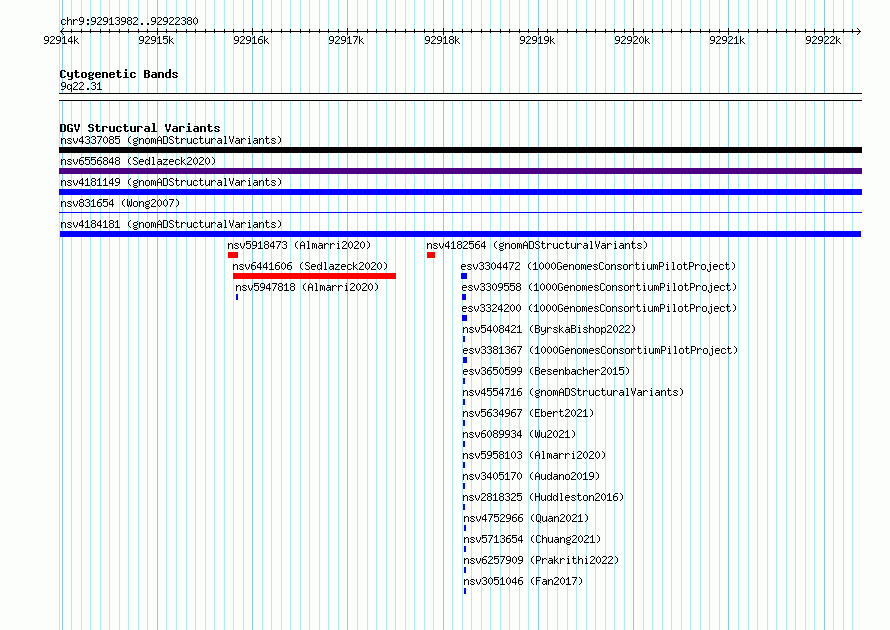Open nsv831654 (Wong2007) label
The image size is (890, 630).
point(120,203)
